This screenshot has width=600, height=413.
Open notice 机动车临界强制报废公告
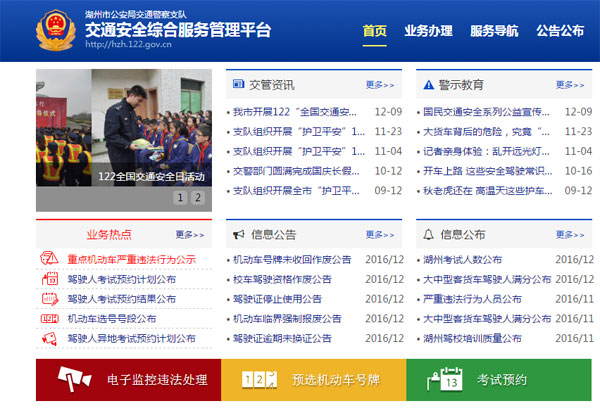click(287, 318)
